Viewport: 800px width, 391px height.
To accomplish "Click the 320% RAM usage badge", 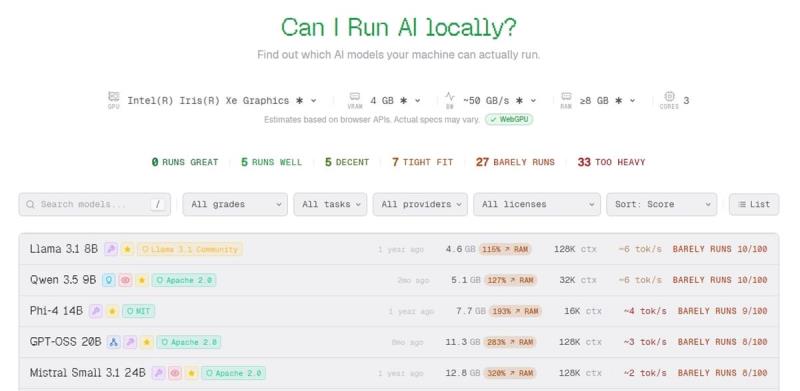I will 510,373.
